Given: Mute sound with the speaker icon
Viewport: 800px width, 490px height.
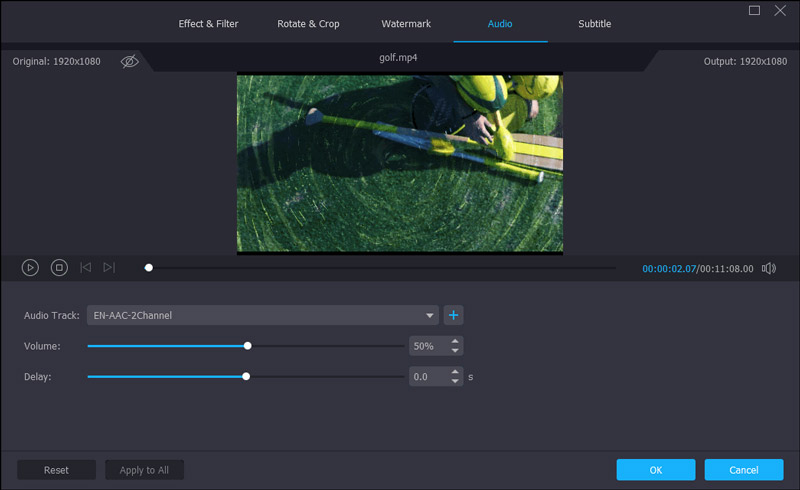Looking at the screenshot, I should (768, 268).
